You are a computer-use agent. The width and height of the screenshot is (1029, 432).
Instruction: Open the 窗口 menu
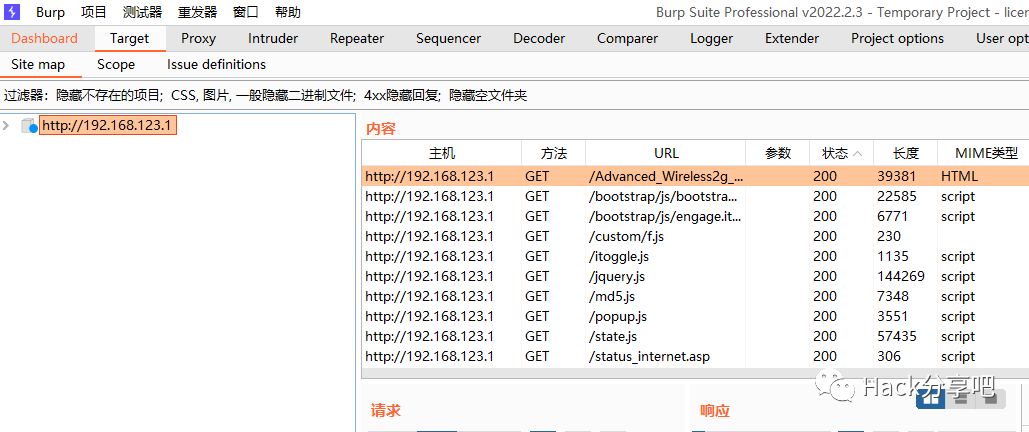click(245, 12)
